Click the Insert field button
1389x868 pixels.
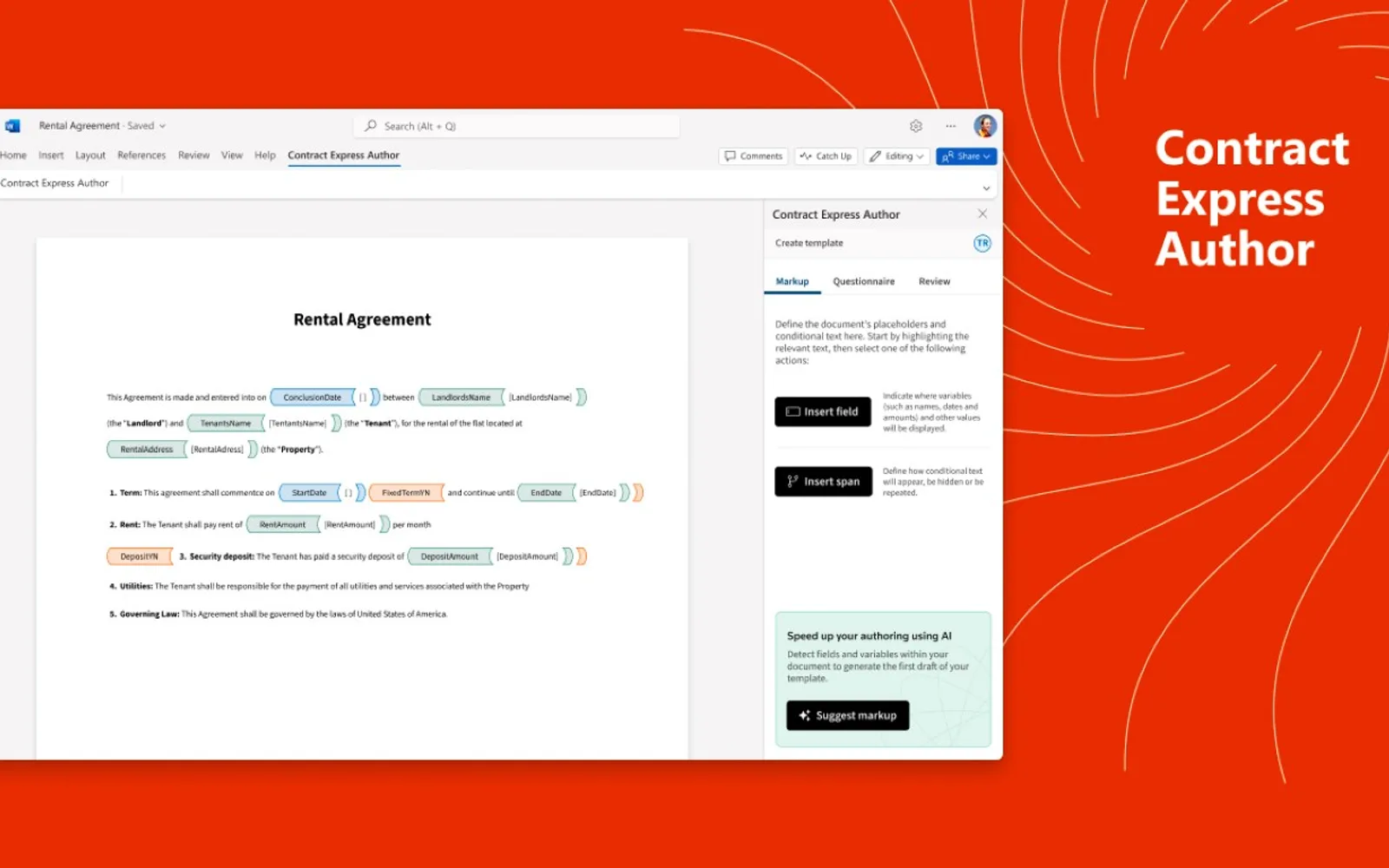click(823, 411)
